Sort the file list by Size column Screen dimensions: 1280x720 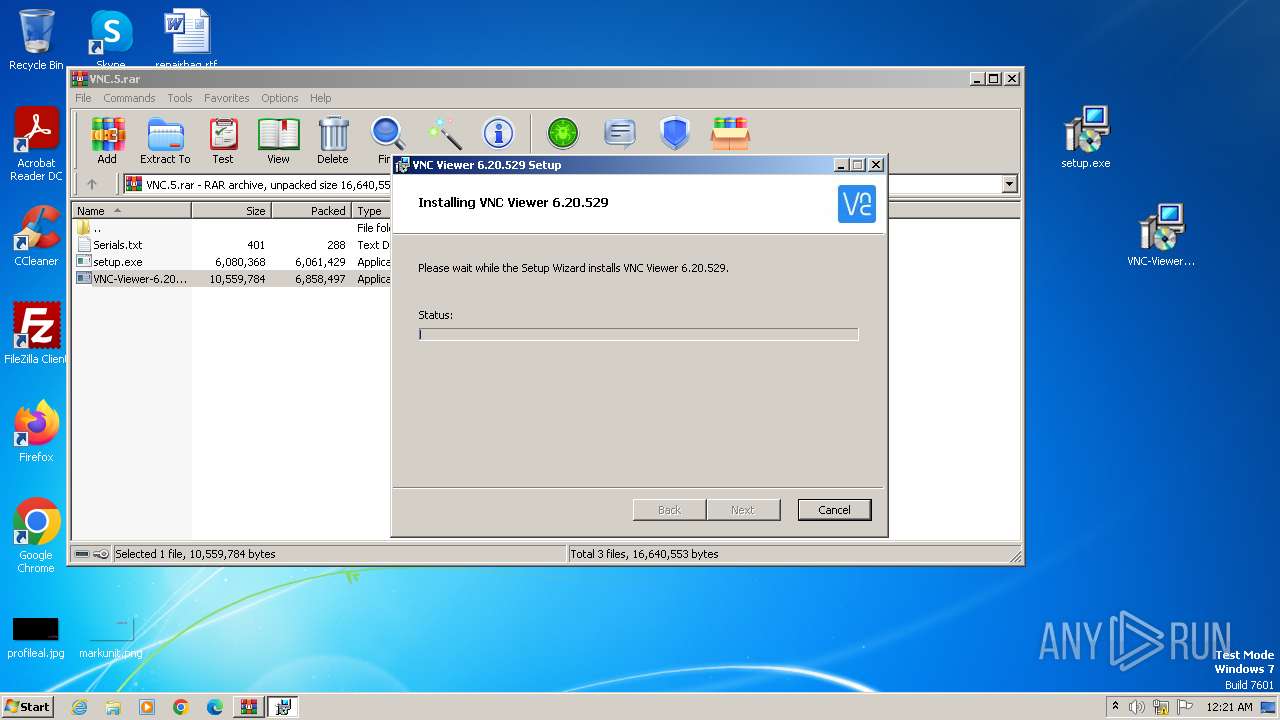(231, 211)
